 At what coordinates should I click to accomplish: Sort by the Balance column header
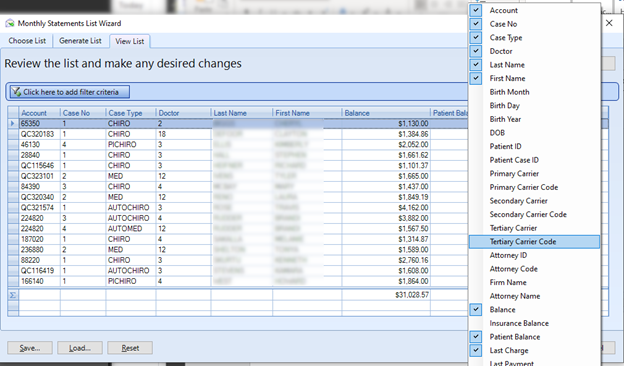tap(386, 113)
